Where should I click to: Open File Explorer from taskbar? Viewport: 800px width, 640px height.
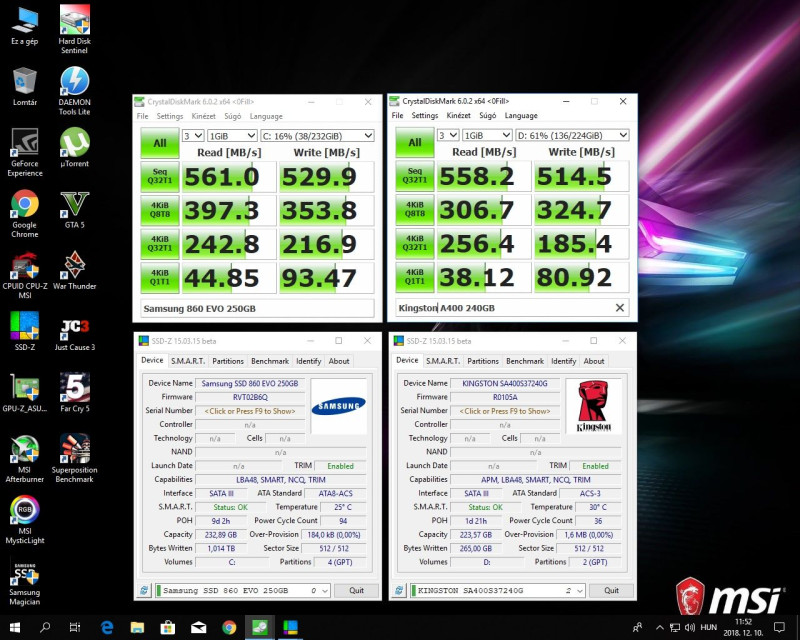click(x=137, y=627)
